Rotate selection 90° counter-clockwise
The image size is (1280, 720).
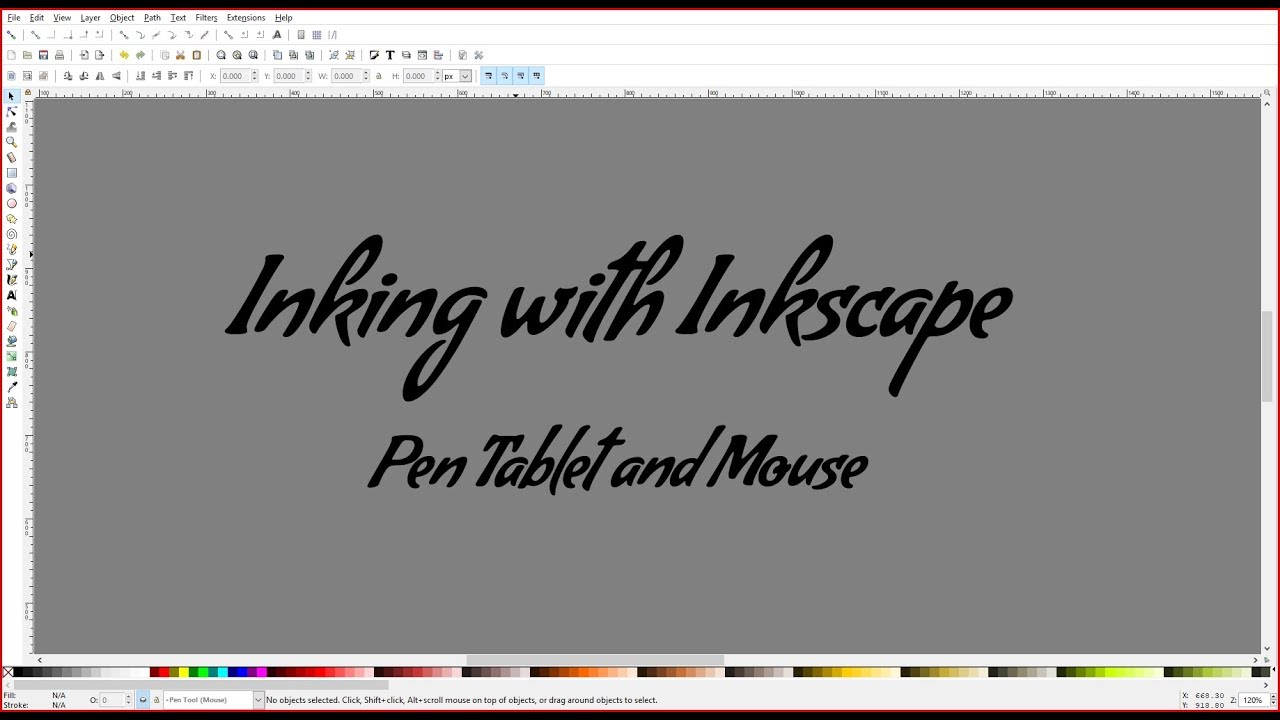67,76
